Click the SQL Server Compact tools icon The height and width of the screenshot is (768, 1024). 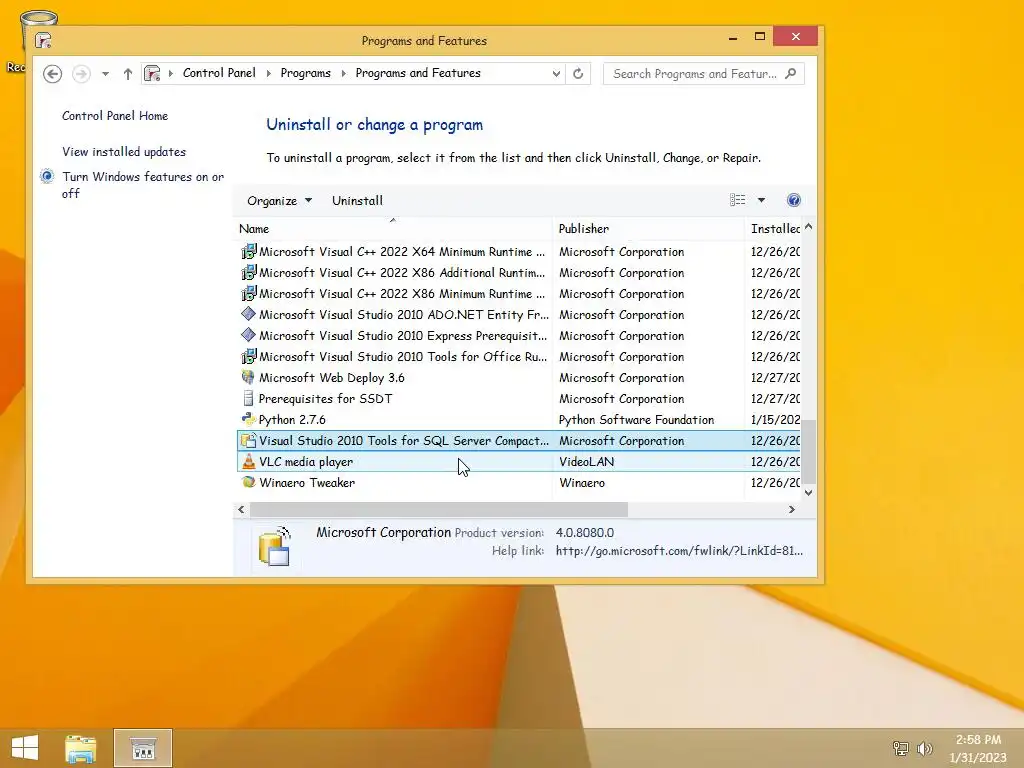click(x=248, y=440)
